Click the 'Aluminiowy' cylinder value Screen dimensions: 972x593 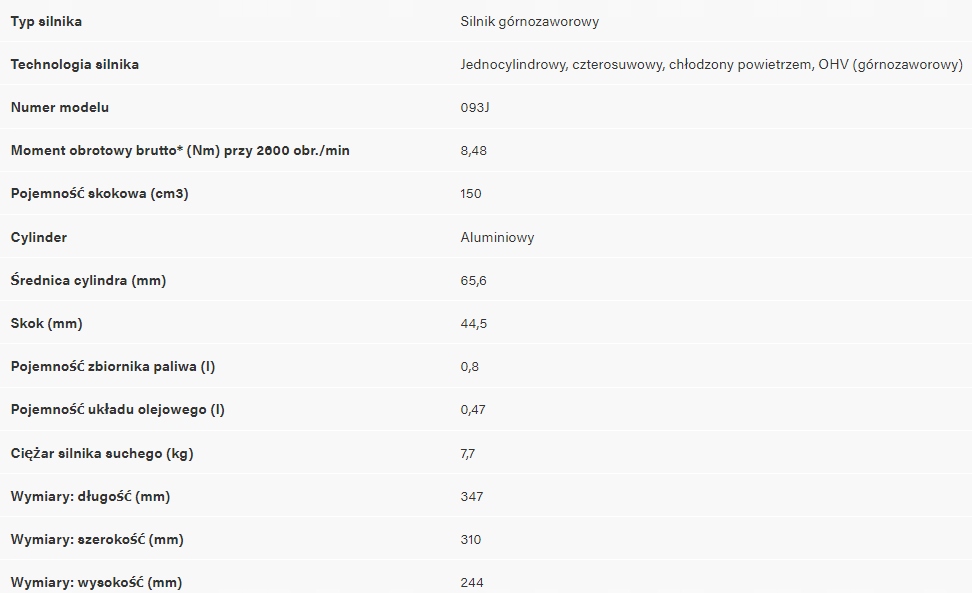[497, 237]
